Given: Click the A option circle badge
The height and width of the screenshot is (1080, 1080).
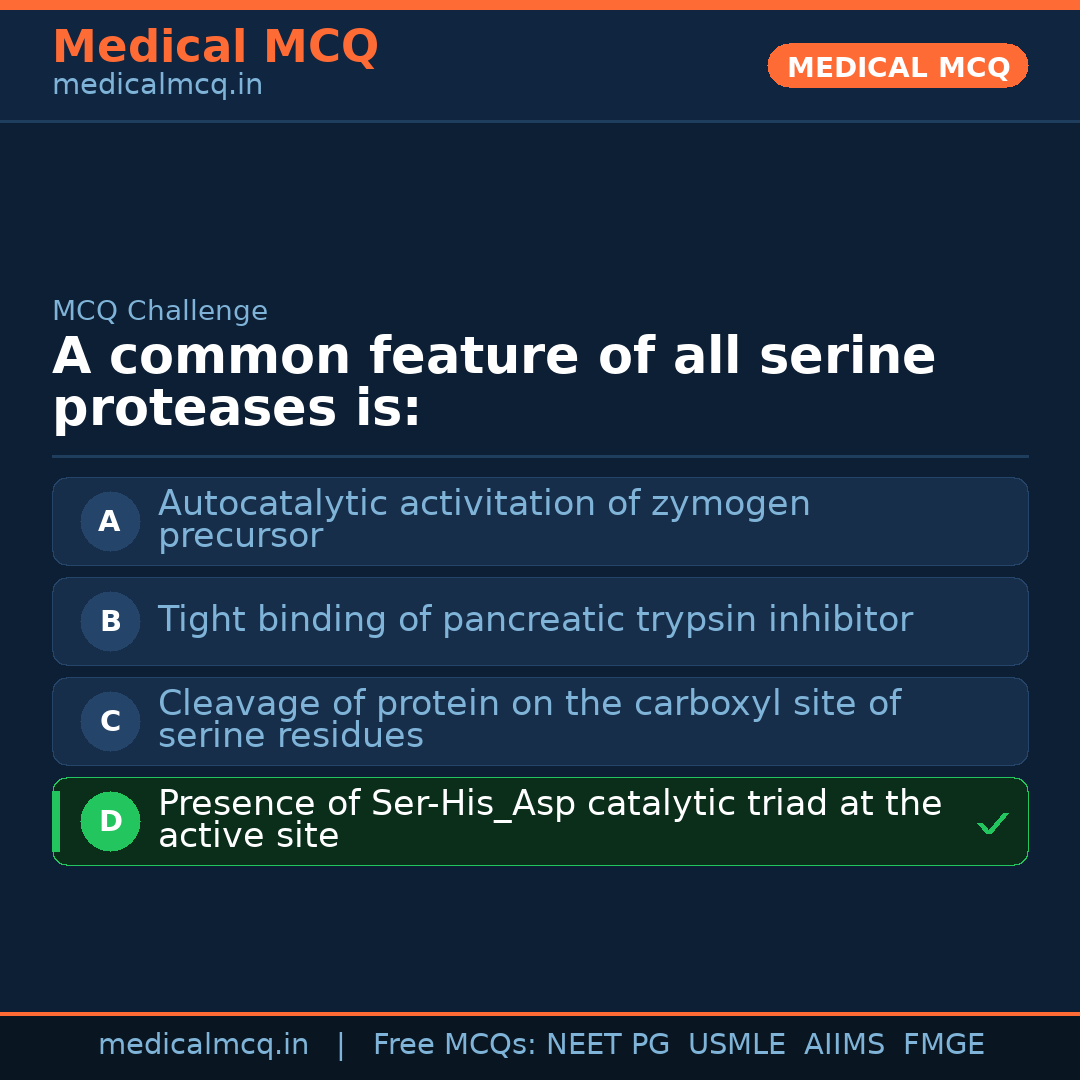Looking at the screenshot, I should 110,521.
